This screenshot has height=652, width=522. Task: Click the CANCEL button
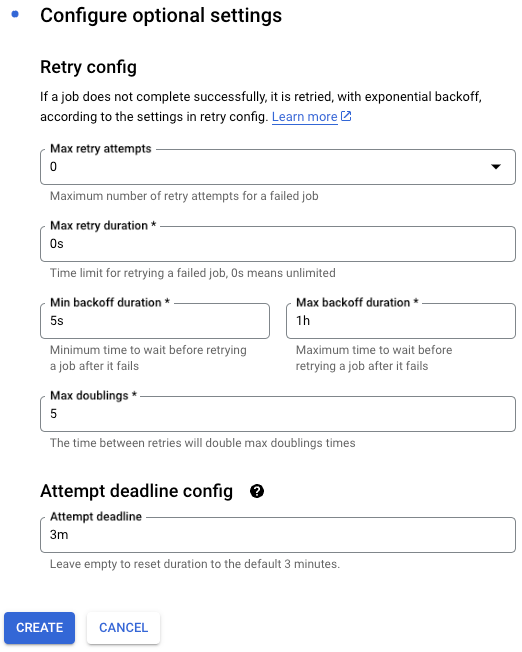click(124, 627)
